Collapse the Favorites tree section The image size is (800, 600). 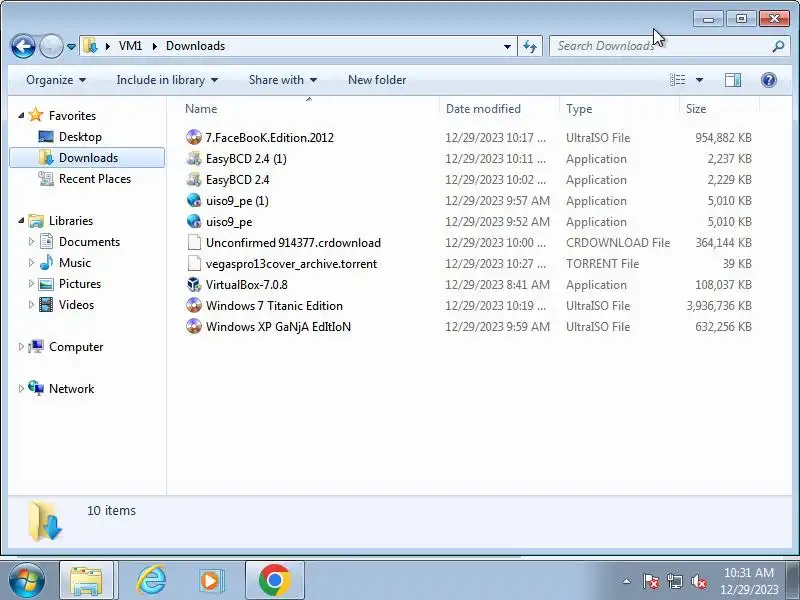tap(21, 116)
